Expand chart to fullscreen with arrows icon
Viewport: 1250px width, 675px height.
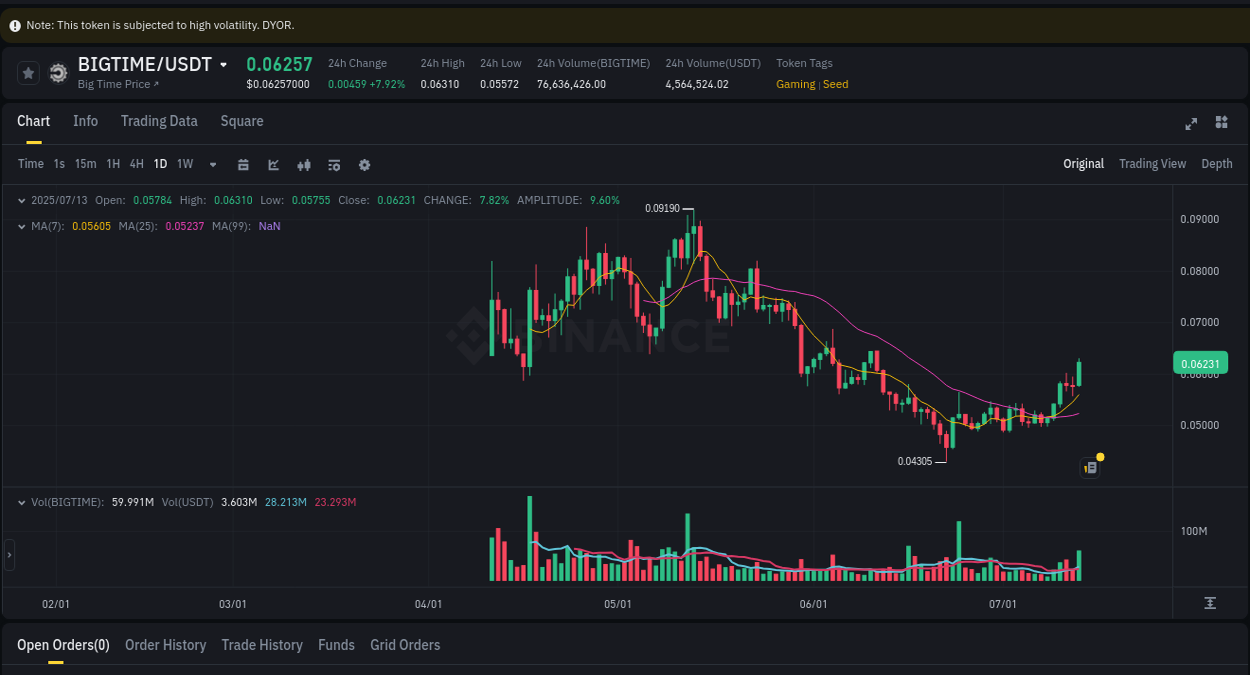click(1191, 123)
